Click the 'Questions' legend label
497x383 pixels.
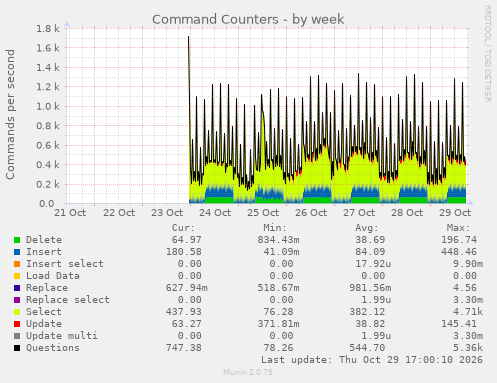tap(53, 348)
